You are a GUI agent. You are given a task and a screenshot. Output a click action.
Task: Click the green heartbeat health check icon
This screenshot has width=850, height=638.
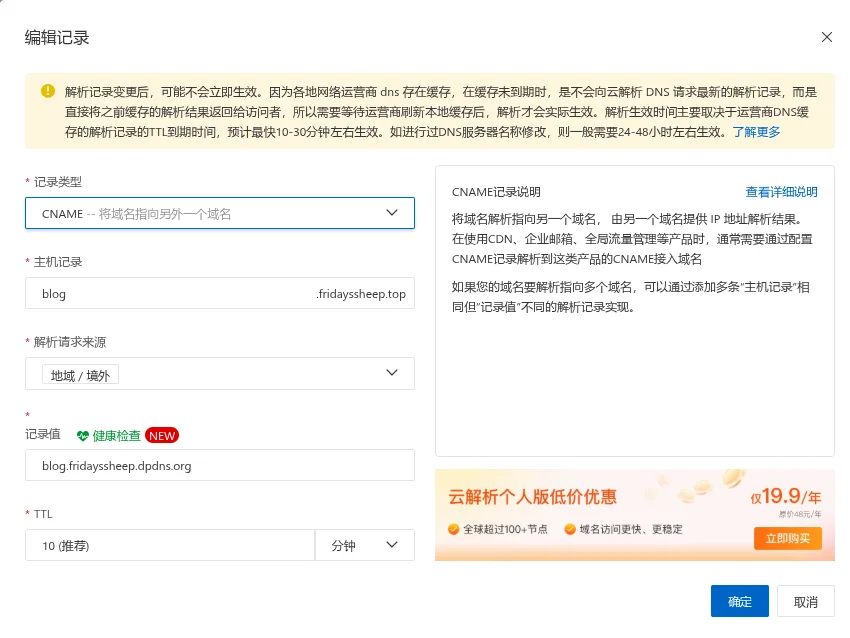coord(84,436)
